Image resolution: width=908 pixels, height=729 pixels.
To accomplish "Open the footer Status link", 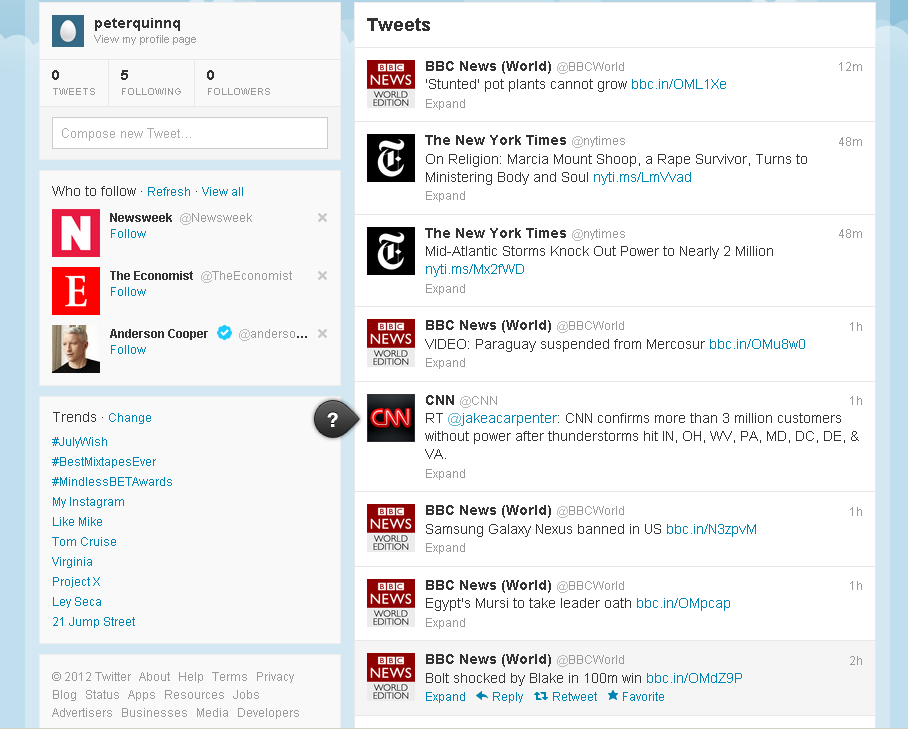I will tap(102, 695).
